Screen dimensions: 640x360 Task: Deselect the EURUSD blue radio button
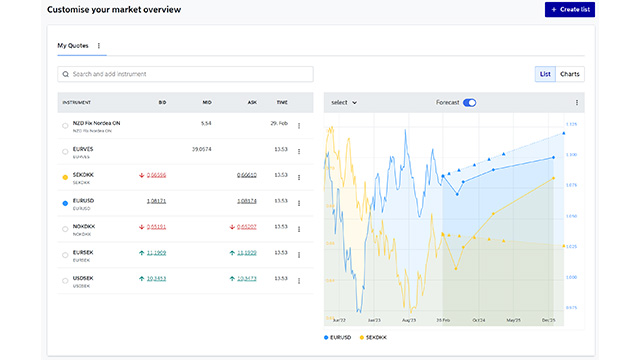pos(65,203)
